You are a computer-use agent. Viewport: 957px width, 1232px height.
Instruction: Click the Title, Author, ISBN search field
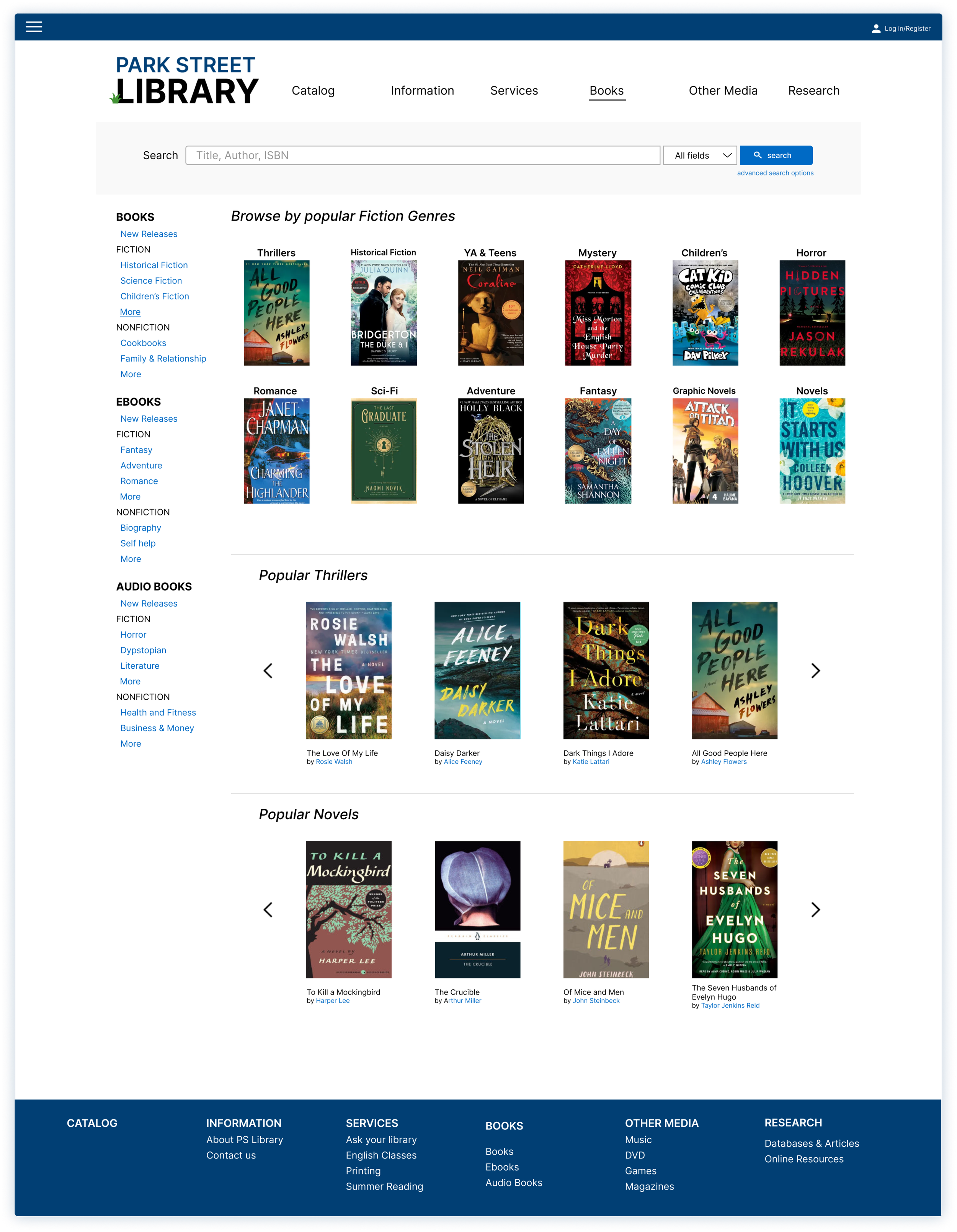tap(422, 155)
